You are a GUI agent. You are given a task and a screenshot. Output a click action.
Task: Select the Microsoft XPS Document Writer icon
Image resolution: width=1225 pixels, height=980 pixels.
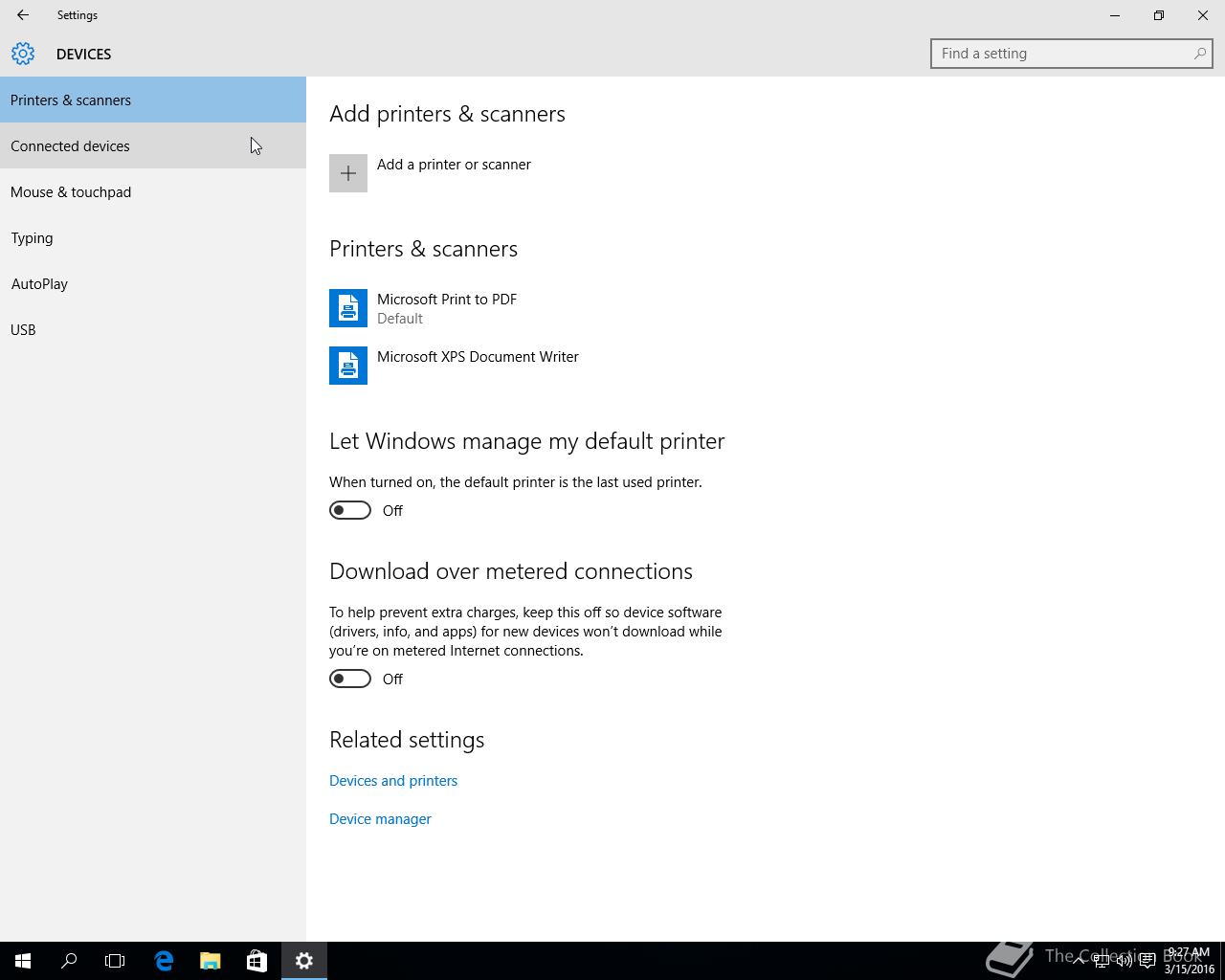tap(348, 366)
